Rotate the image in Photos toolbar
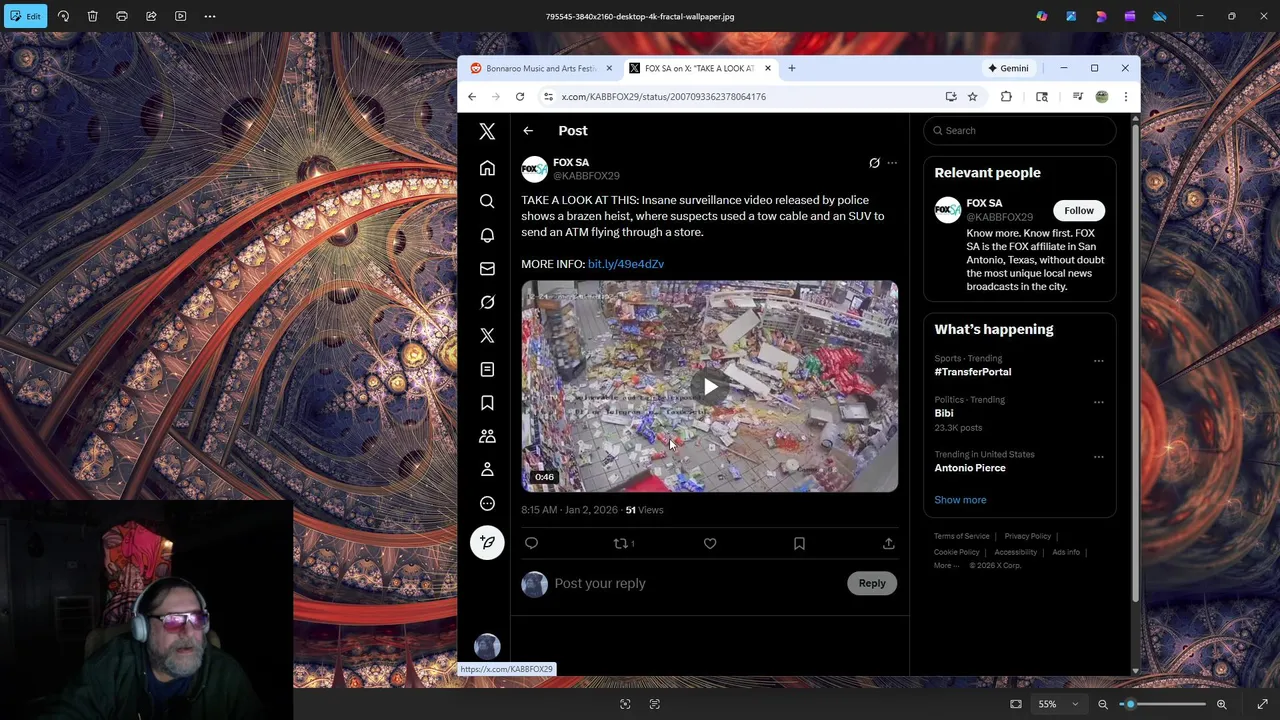Screen dimensions: 1280x720 [x=63, y=16]
